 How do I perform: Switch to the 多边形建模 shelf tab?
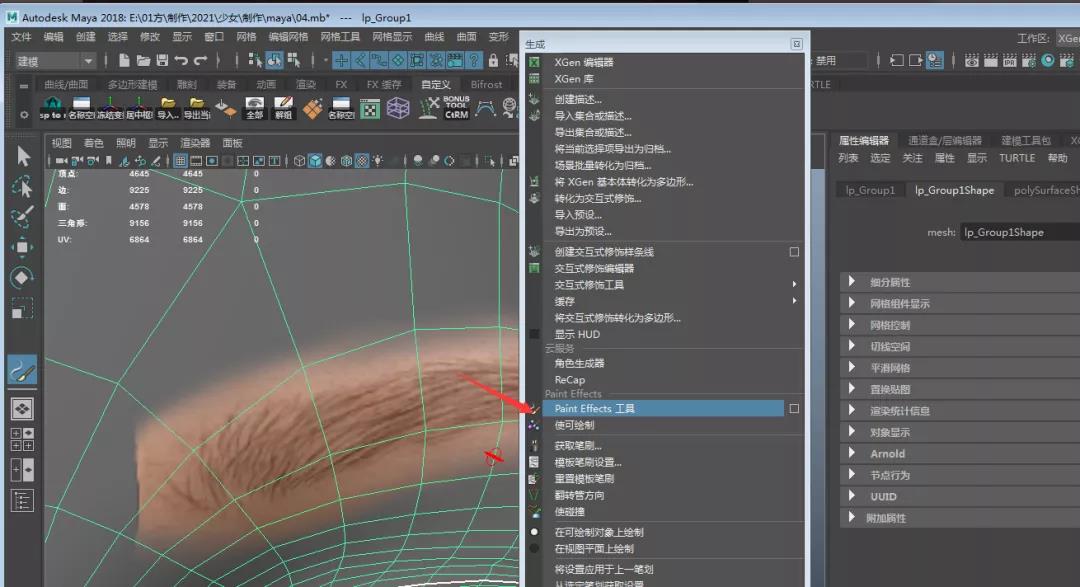click(132, 85)
